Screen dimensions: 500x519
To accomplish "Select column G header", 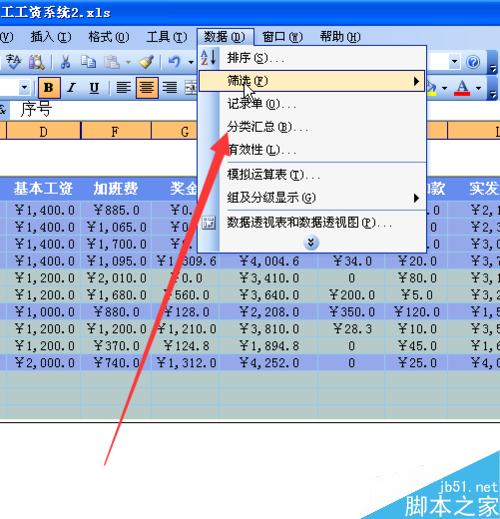I will (x=175, y=132).
